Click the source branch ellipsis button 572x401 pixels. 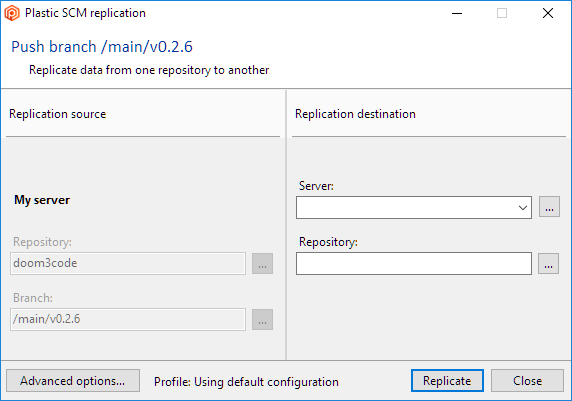(x=262, y=320)
